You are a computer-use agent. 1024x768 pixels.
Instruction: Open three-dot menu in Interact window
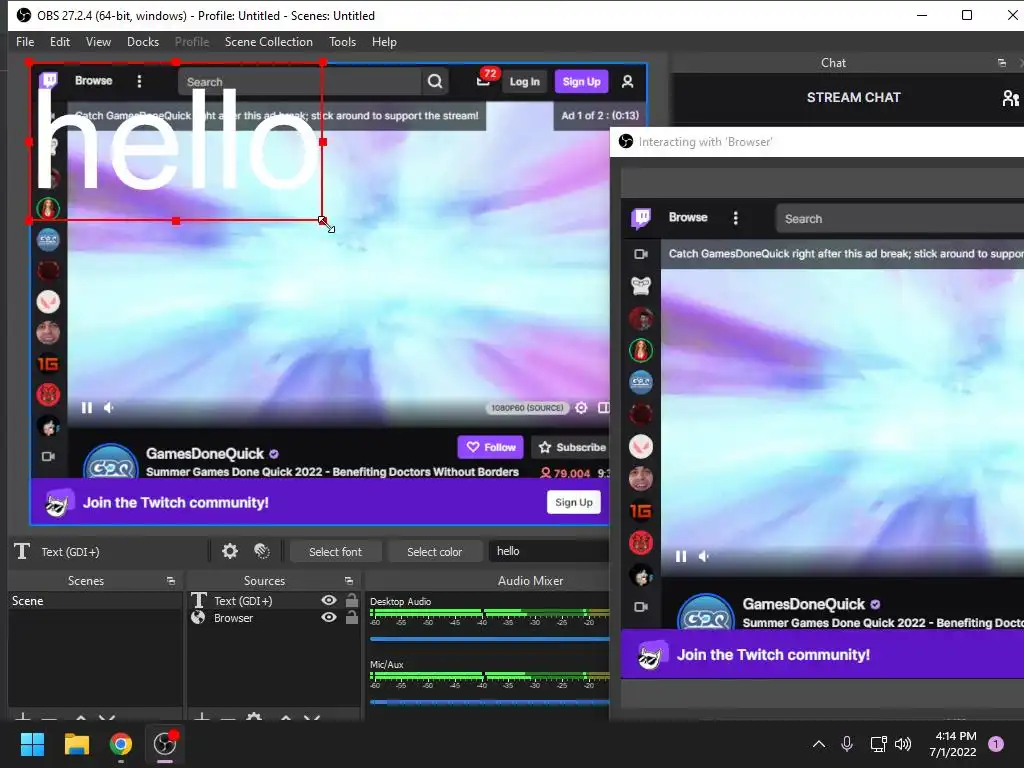click(x=736, y=217)
